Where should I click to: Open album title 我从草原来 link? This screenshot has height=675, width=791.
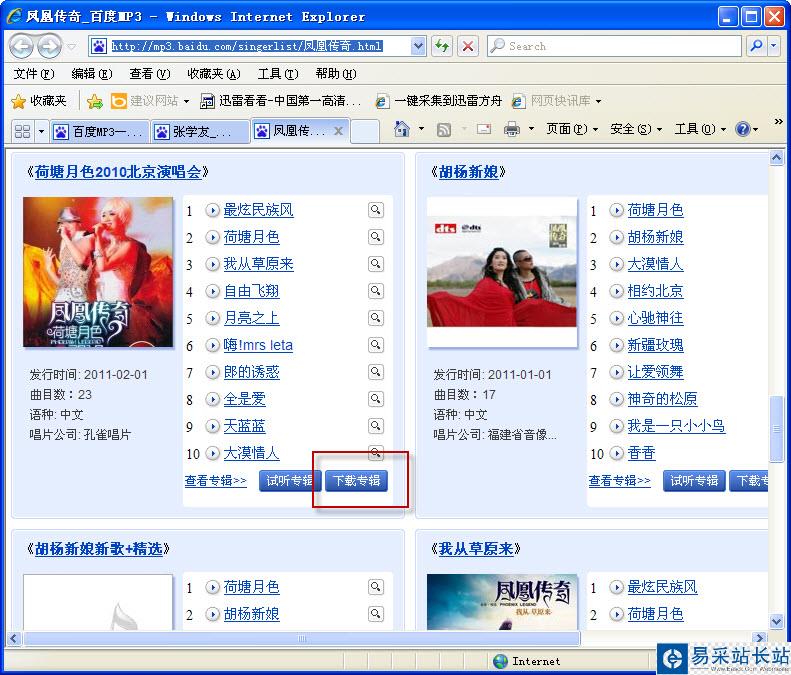click(476, 549)
